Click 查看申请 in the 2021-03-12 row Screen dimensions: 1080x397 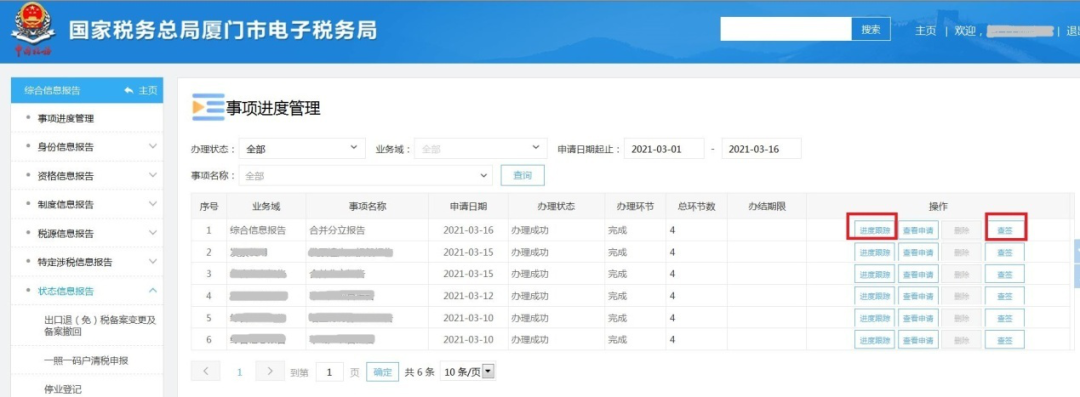click(918, 296)
